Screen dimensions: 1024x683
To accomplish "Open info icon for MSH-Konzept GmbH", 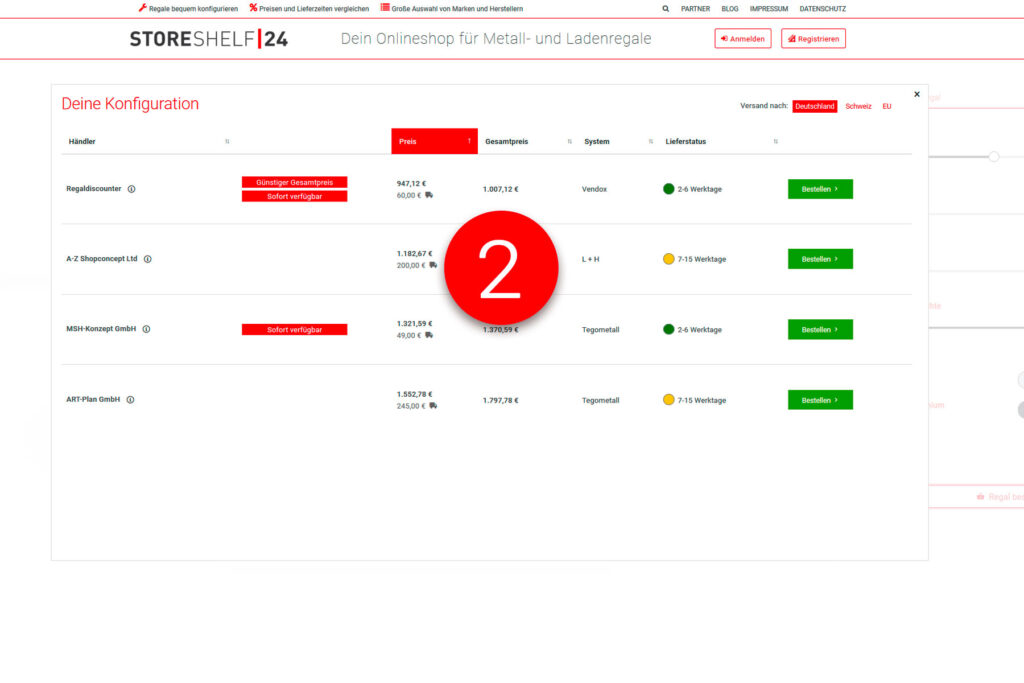I will coord(146,329).
